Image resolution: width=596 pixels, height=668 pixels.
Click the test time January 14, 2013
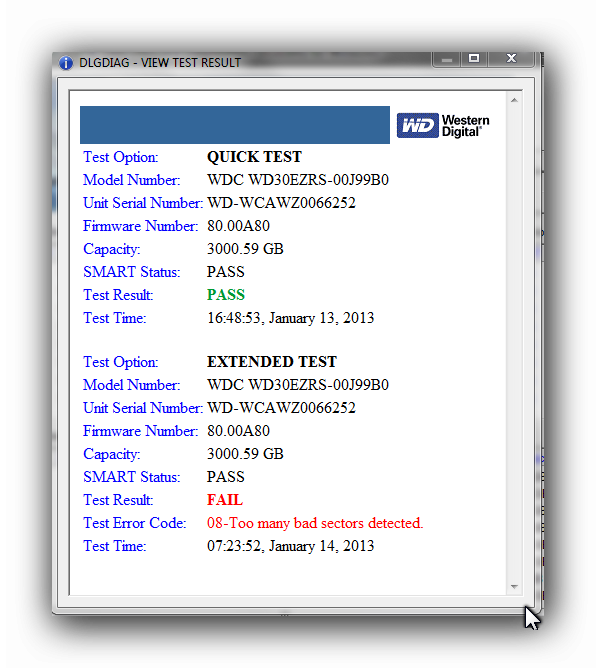[x=291, y=546]
